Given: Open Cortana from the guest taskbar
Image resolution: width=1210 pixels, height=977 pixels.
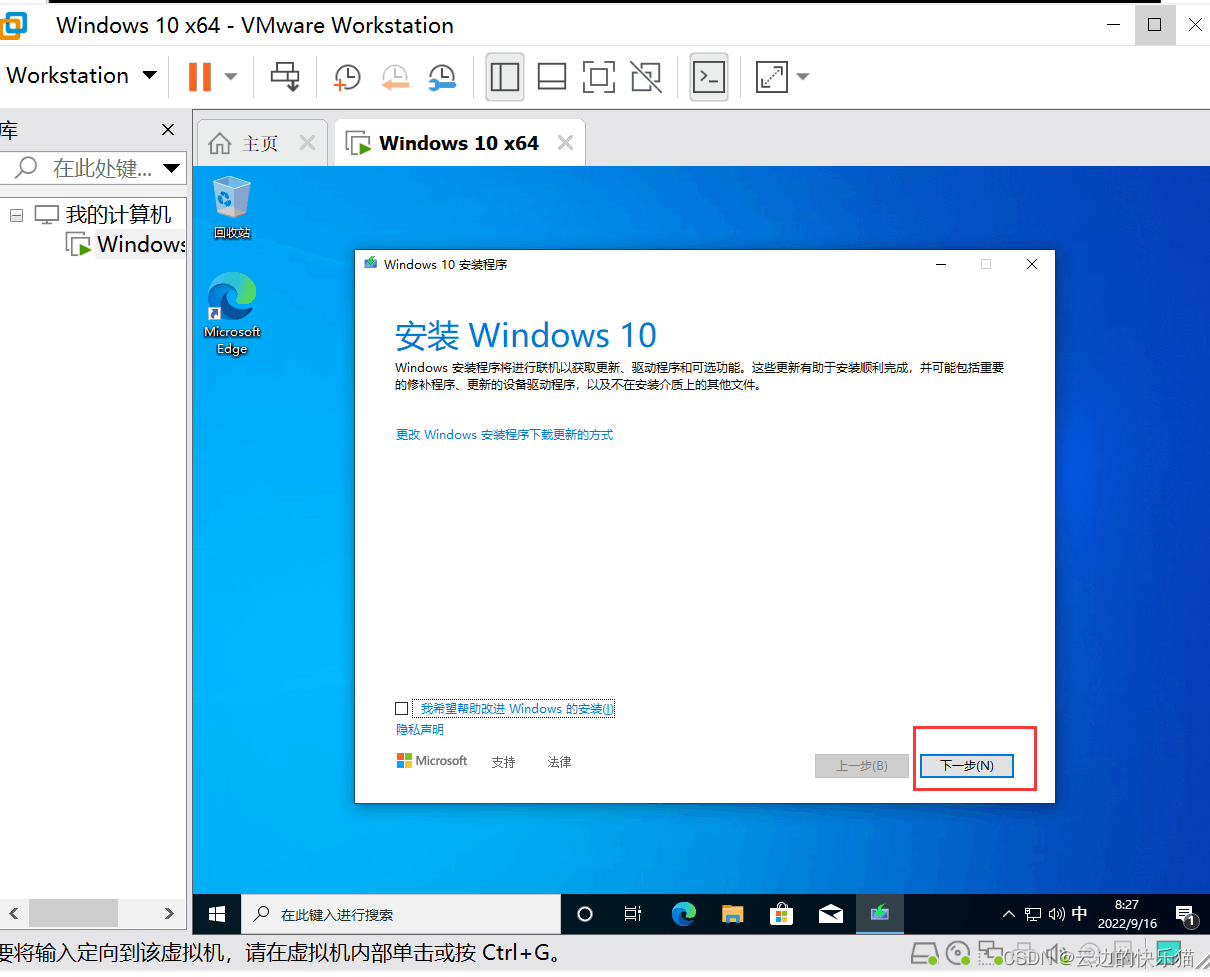Looking at the screenshot, I should click(x=586, y=914).
